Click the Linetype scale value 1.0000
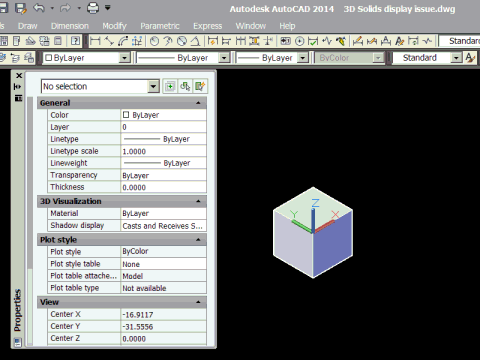This screenshot has width=480, height=360. point(163,151)
